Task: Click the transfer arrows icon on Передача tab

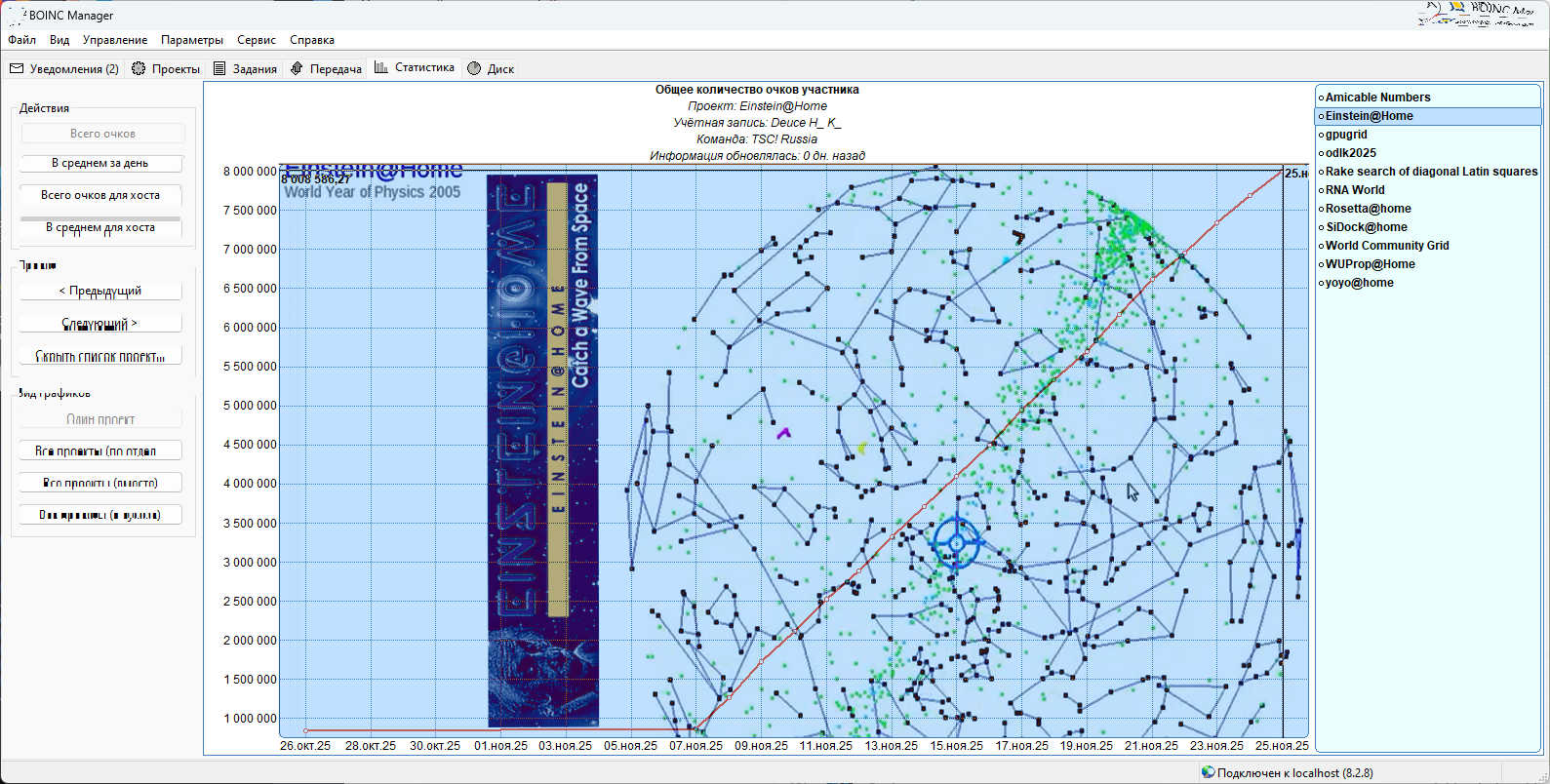Action: pyautogui.click(x=297, y=68)
